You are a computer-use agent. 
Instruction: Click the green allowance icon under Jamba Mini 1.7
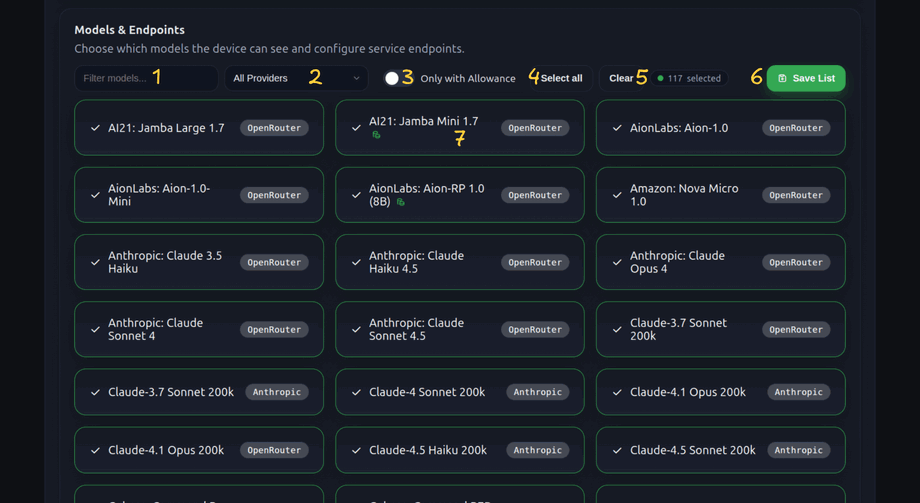tap(377, 135)
